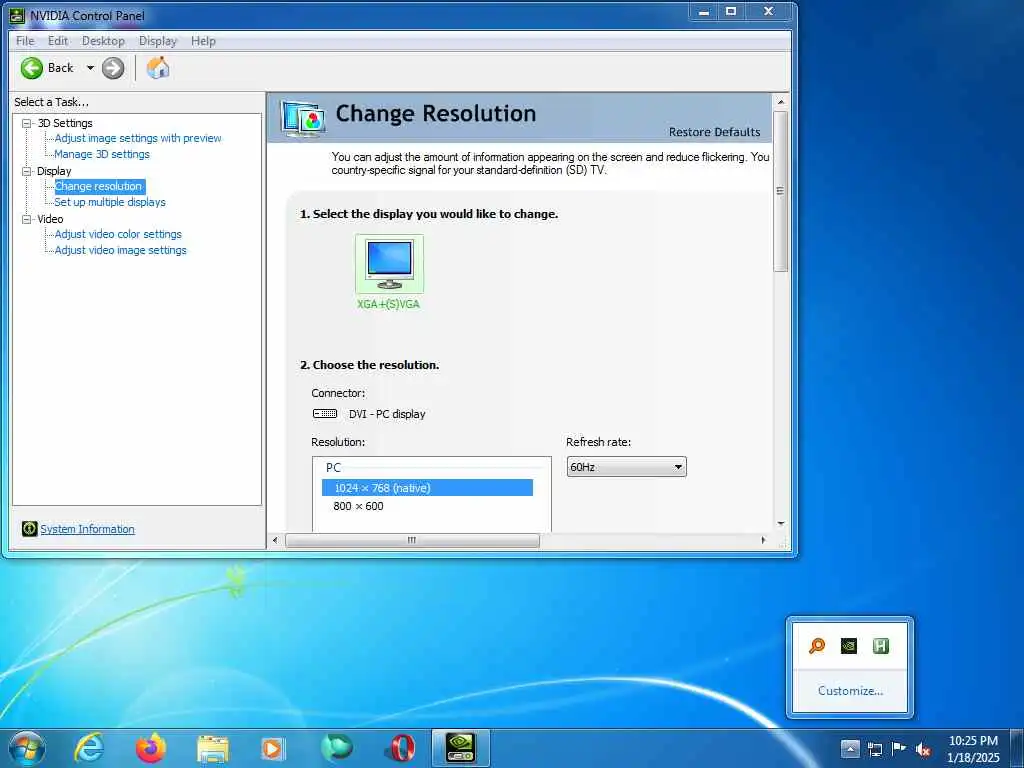Select the XGA+(S)VGA display monitor icon

pyautogui.click(x=389, y=264)
